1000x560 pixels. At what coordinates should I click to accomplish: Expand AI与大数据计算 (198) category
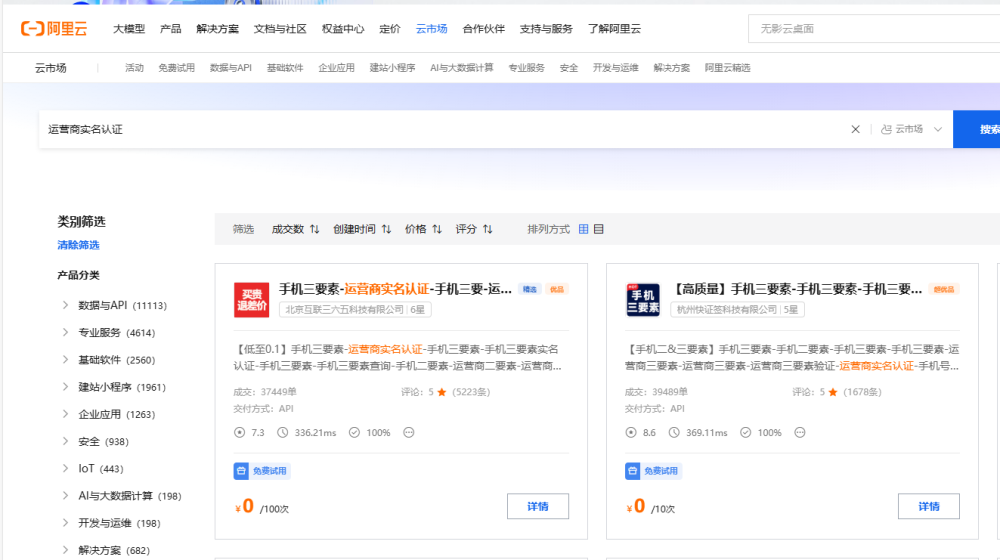pos(65,496)
